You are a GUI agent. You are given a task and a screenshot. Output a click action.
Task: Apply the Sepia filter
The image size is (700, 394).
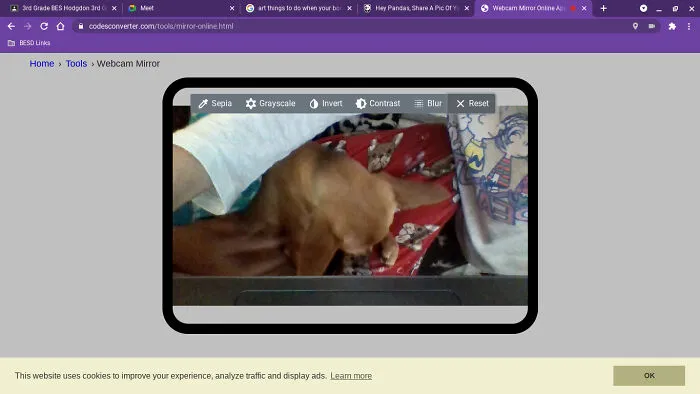point(215,104)
